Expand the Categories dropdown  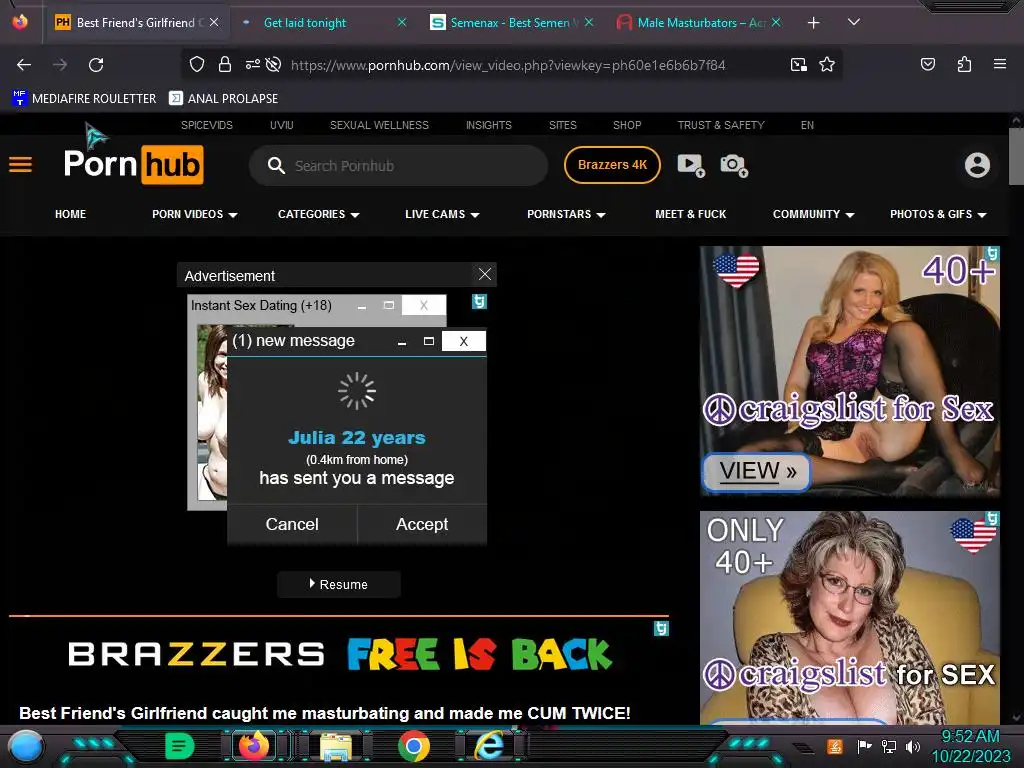point(318,214)
